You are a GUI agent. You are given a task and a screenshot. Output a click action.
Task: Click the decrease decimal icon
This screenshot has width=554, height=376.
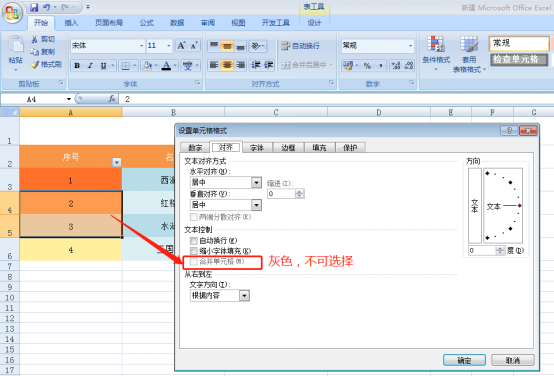(409, 66)
